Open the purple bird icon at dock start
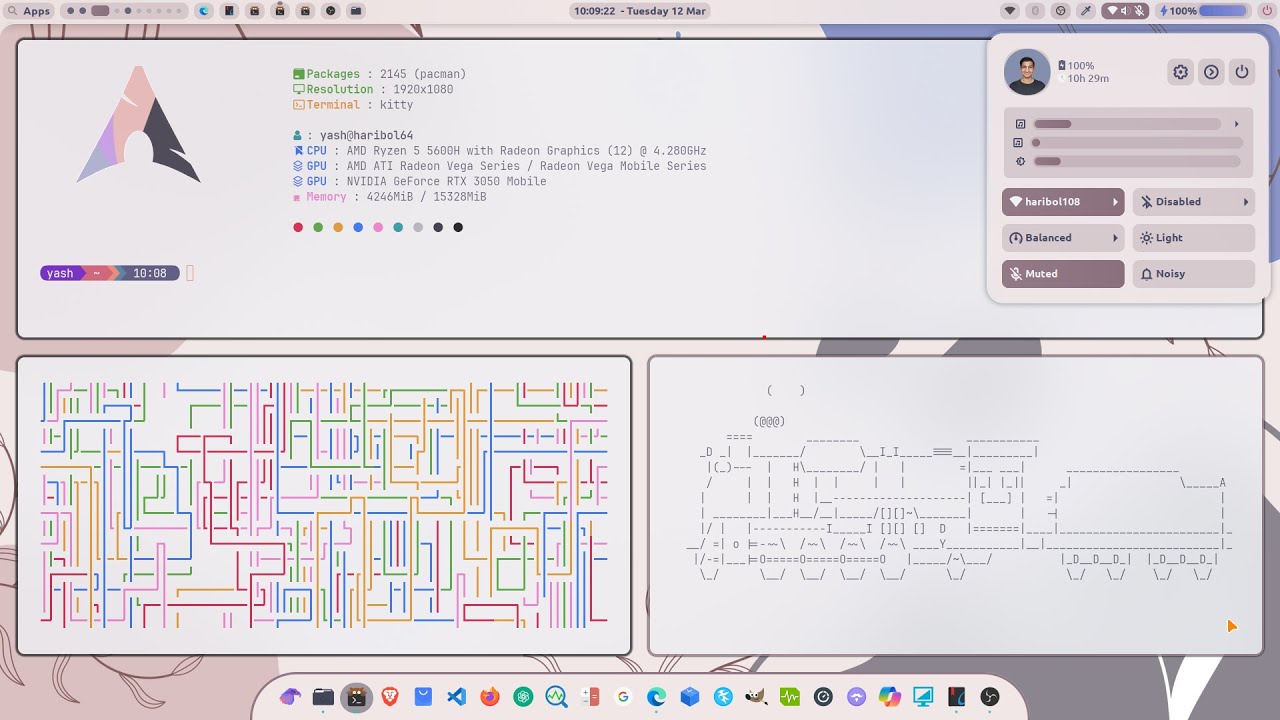The image size is (1280, 720). click(290, 697)
